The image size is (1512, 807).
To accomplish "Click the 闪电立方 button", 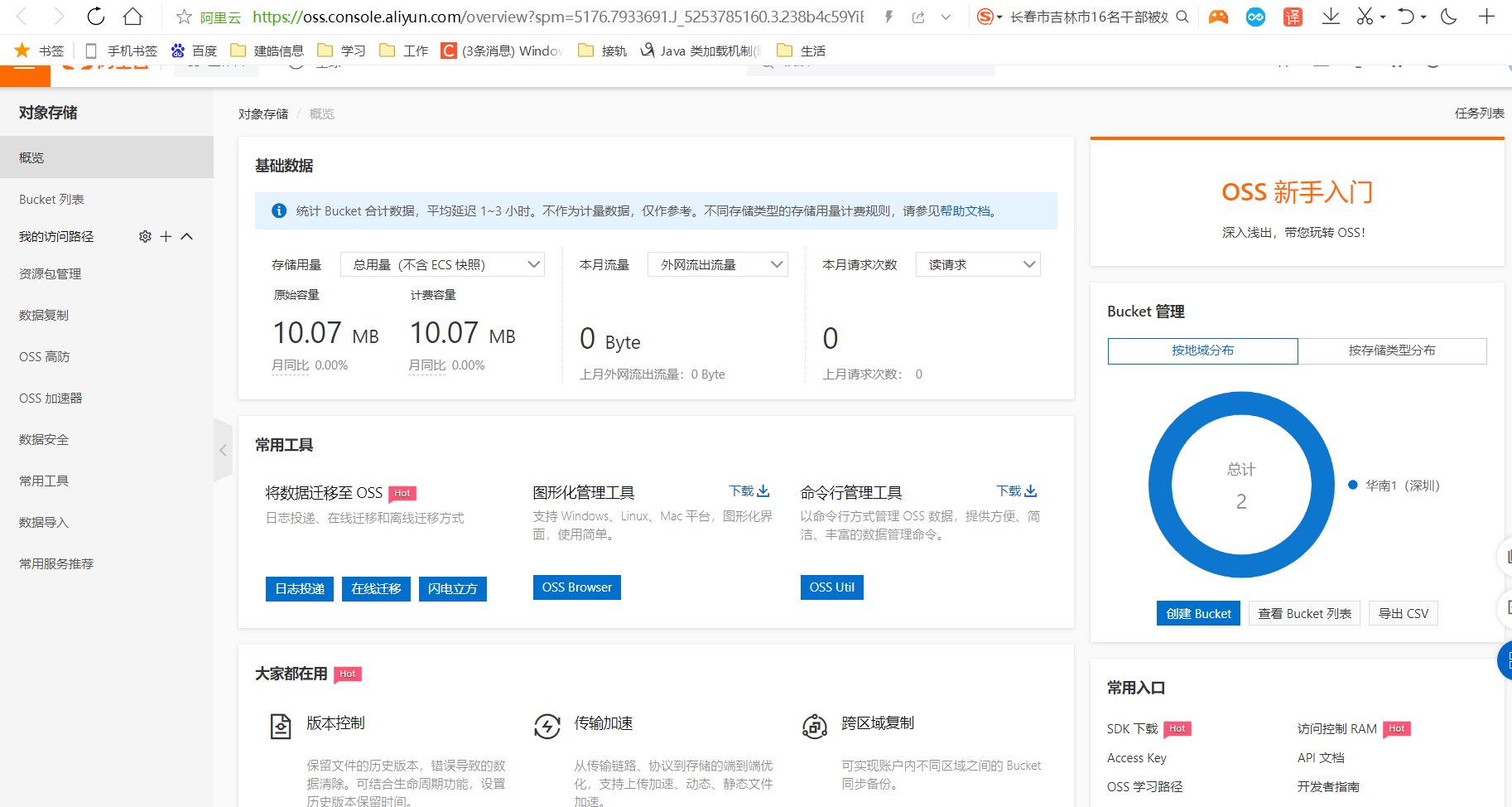I will (x=453, y=588).
